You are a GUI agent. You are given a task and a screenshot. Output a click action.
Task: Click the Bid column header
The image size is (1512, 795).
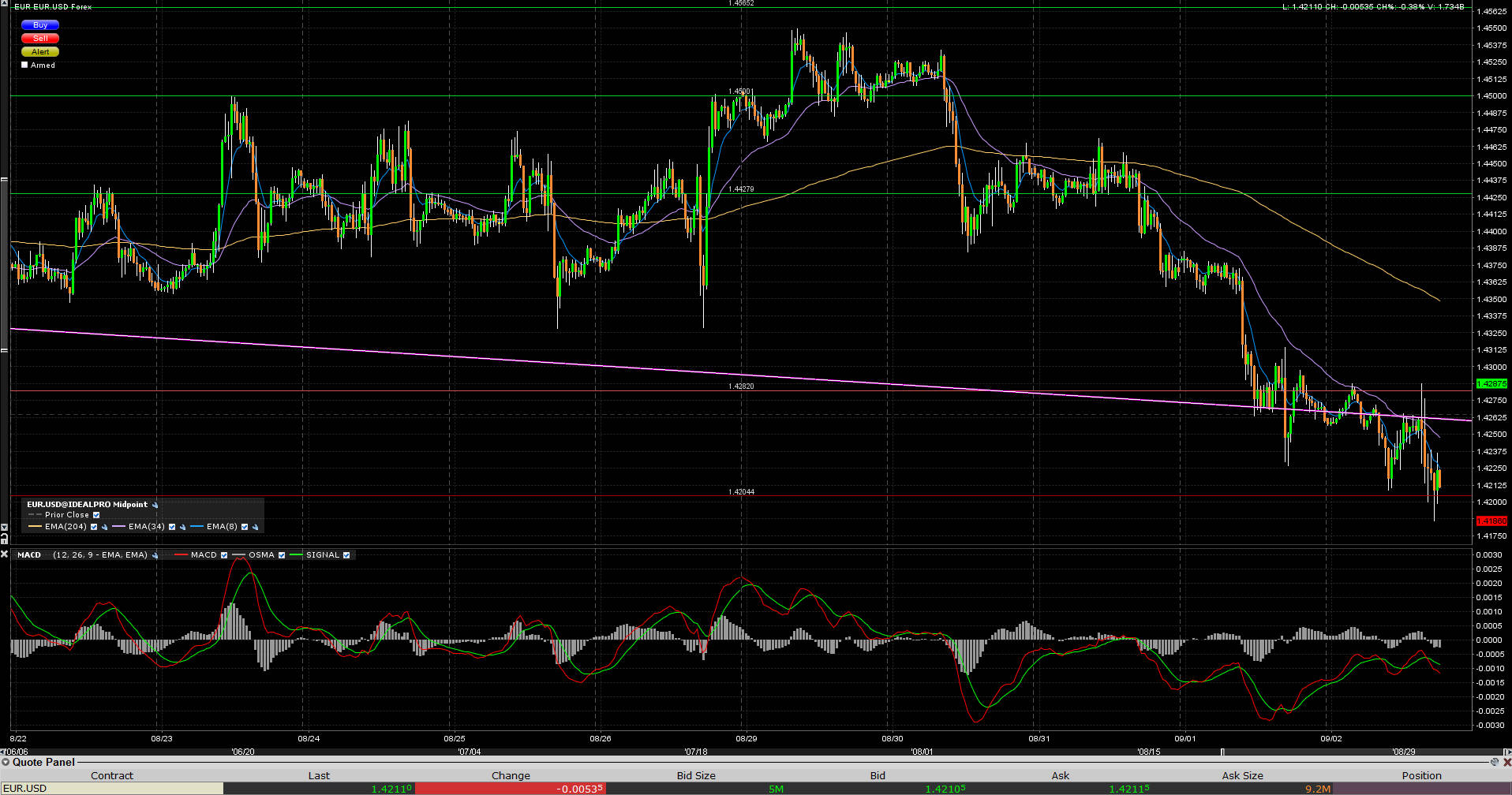click(878, 775)
